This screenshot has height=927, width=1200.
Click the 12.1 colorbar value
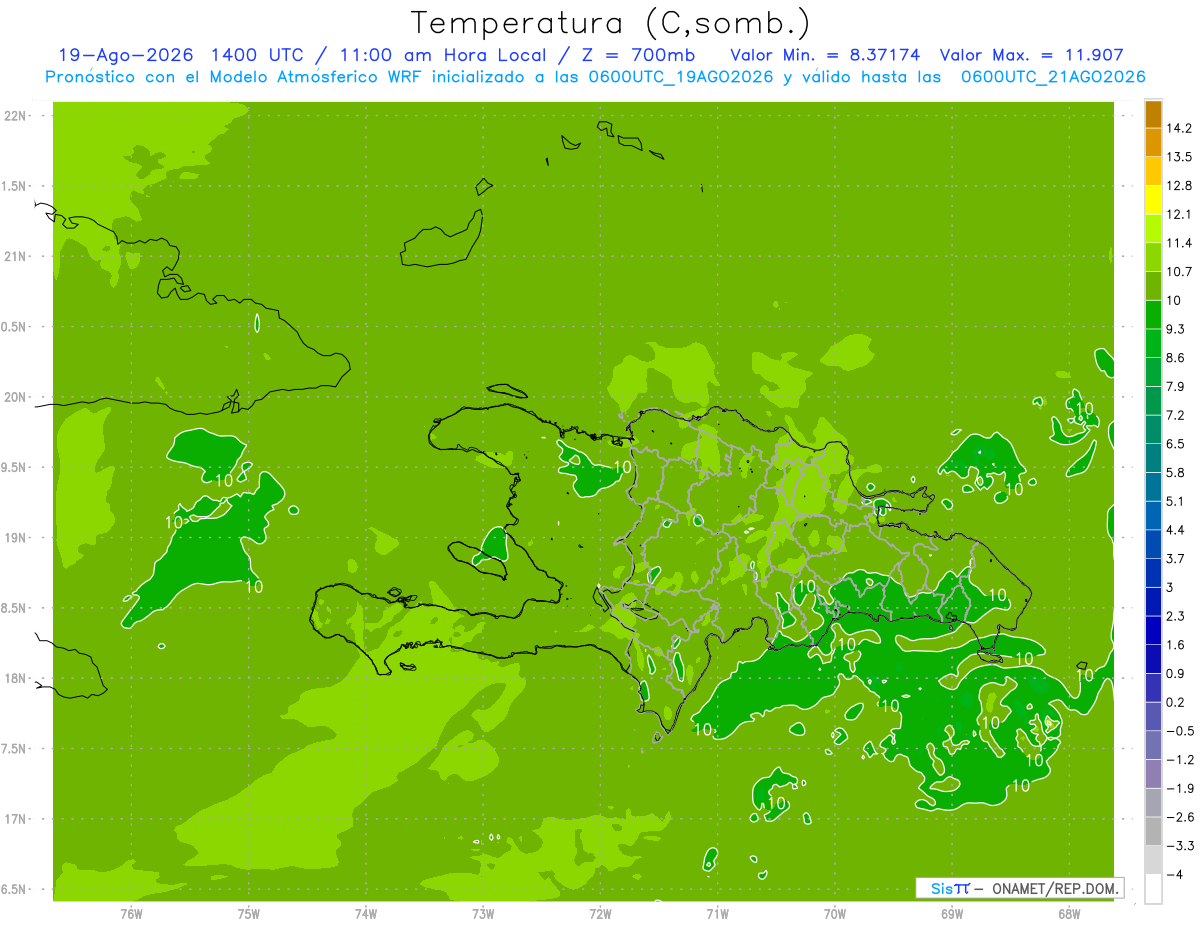[1179, 214]
